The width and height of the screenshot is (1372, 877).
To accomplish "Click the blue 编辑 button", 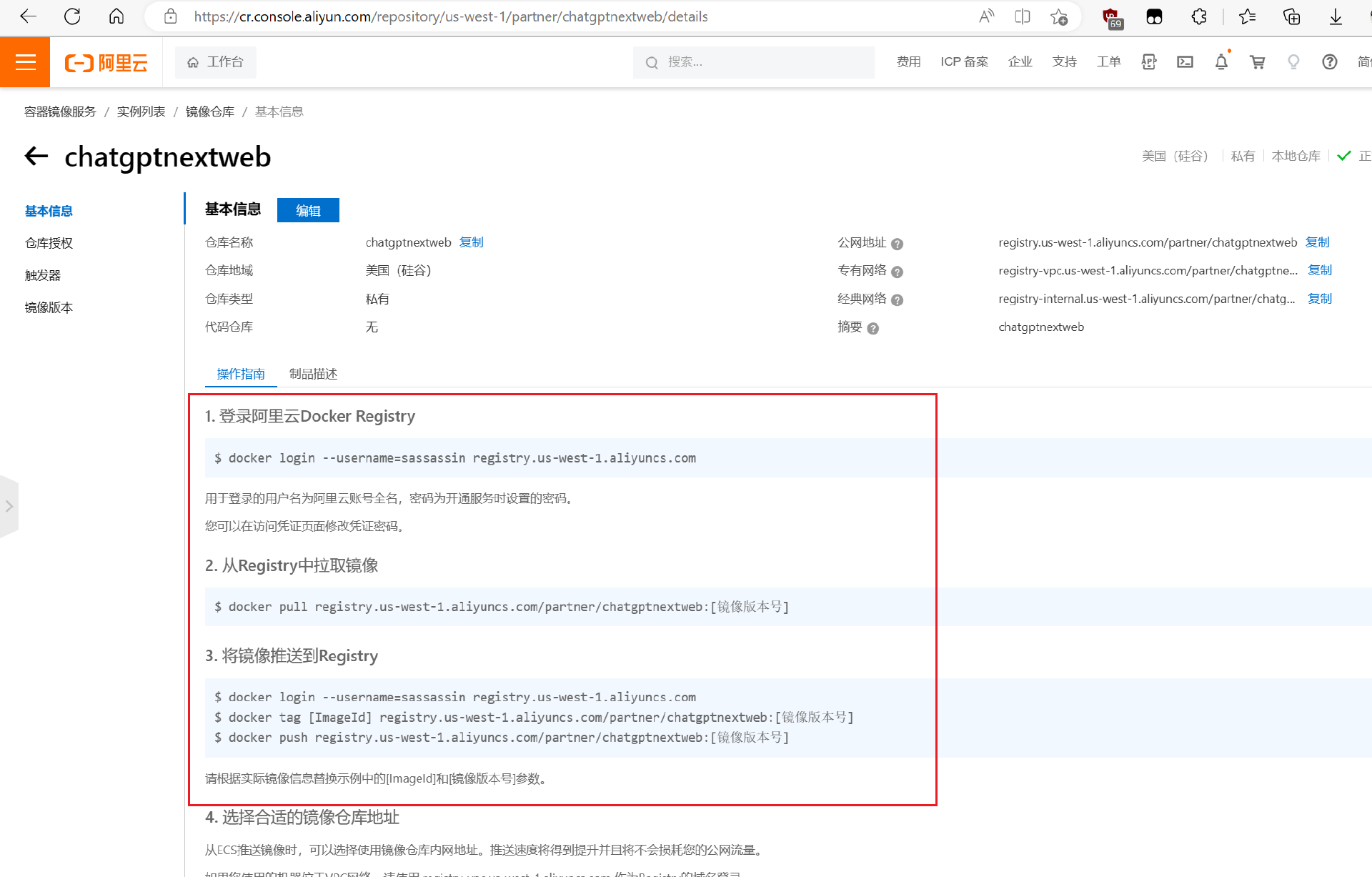I will [308, 210].
